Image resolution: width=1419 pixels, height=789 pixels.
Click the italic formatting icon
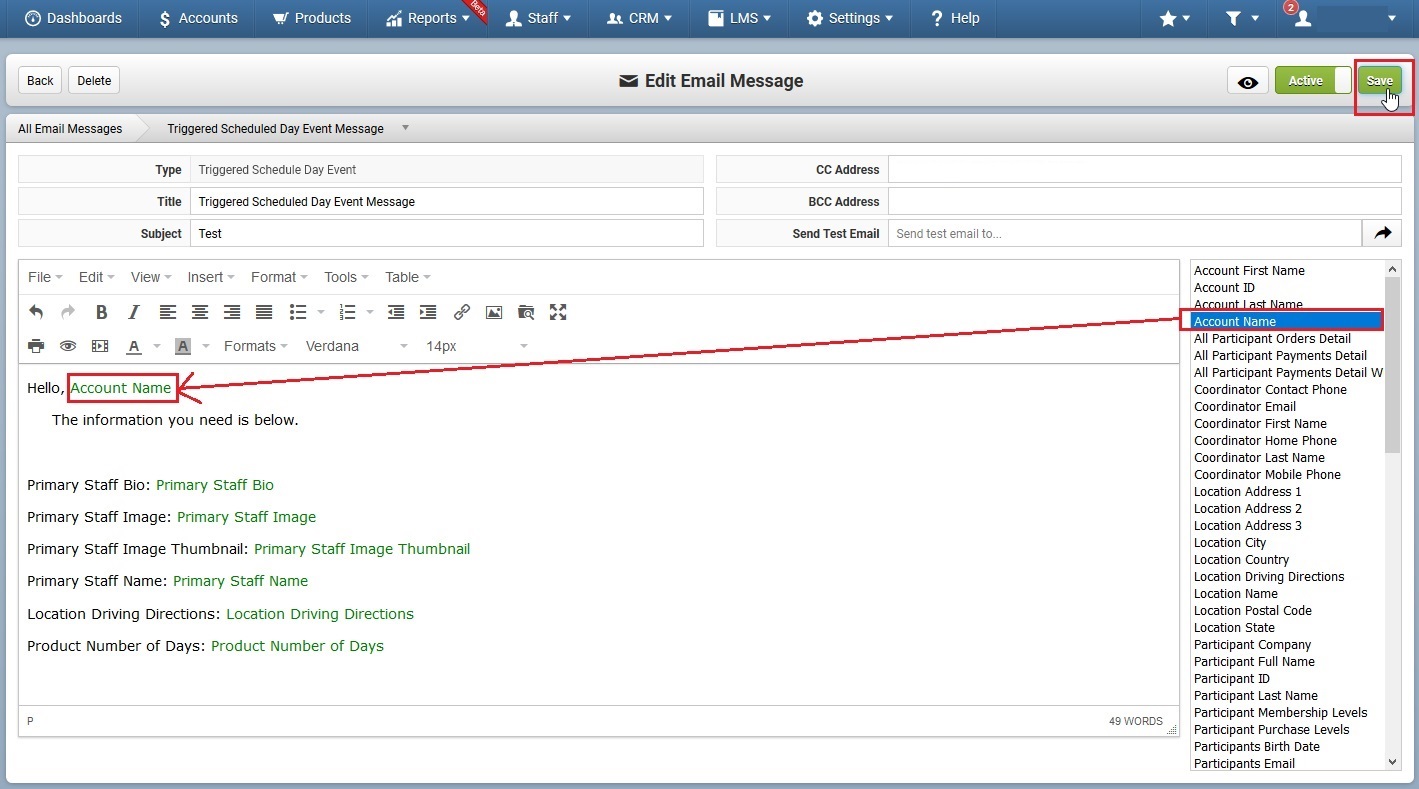point(134,312)
